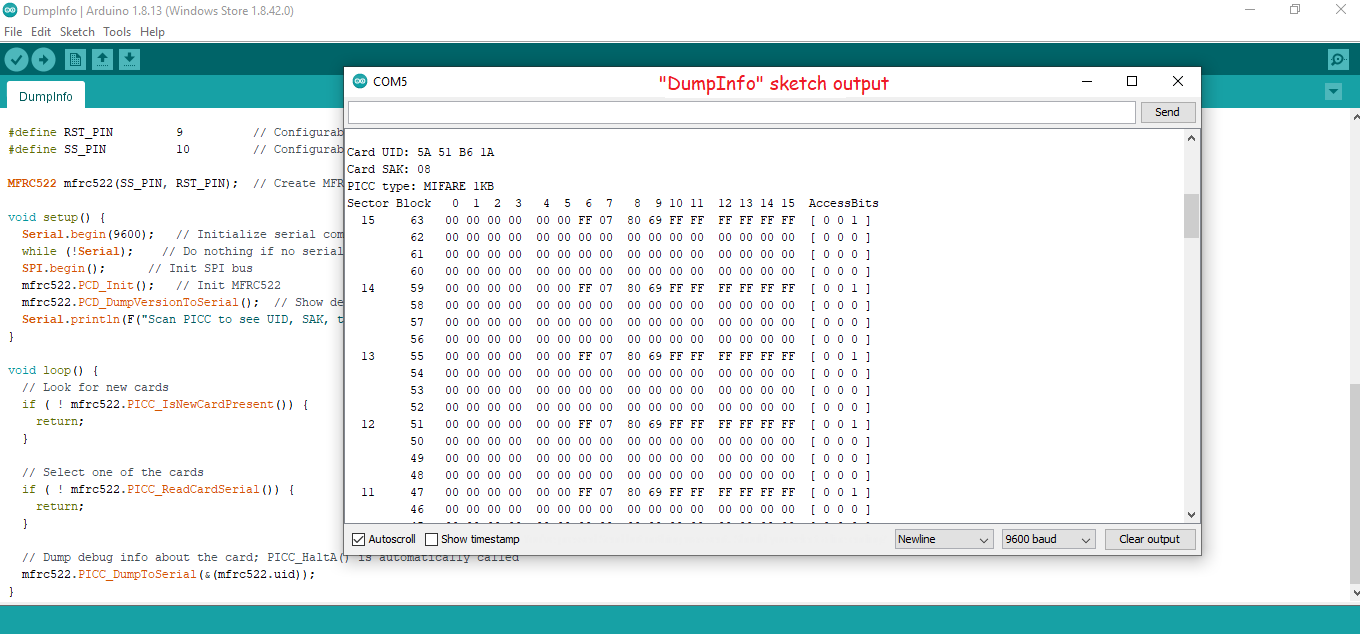Open the Tools menu

tap(117, 32)
